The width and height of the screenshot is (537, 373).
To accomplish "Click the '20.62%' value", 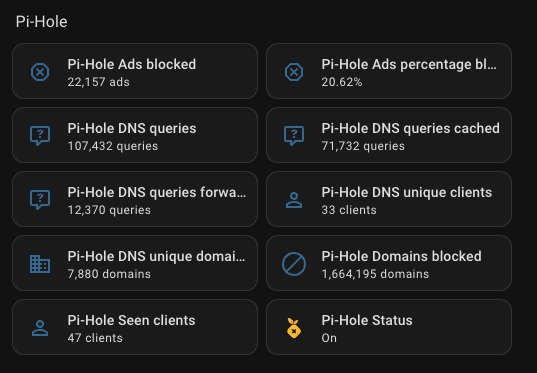I will pos(342,82).
